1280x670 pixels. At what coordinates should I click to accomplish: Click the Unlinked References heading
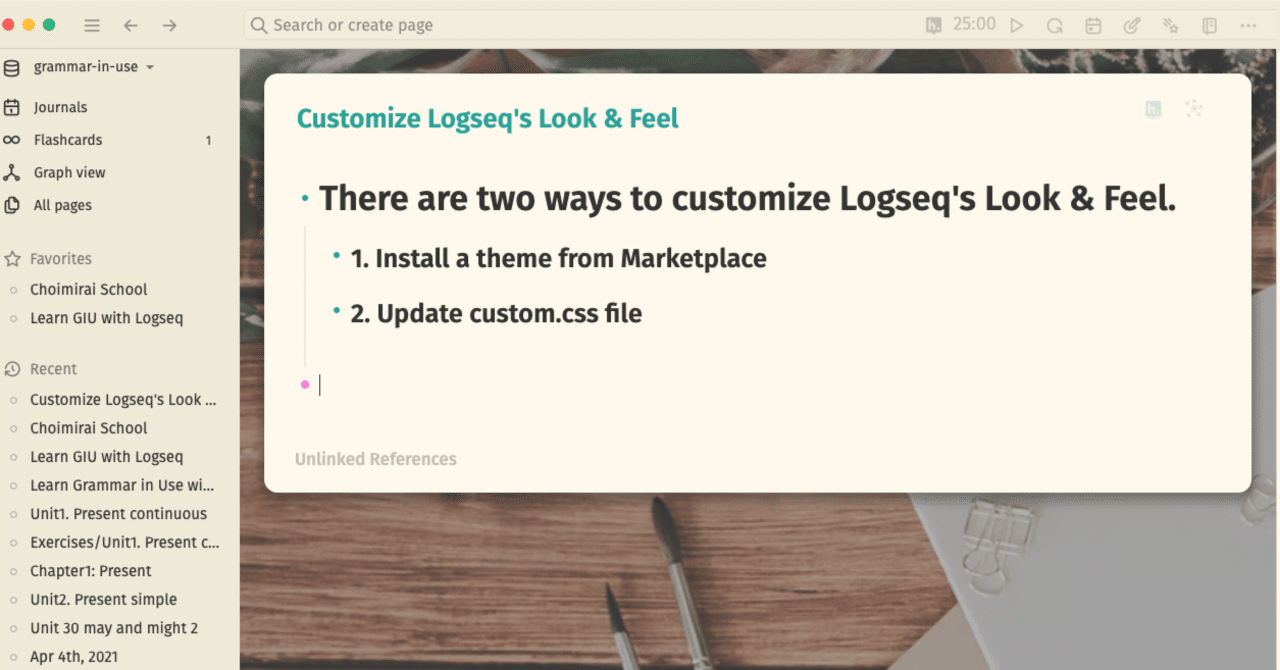(x=375, y=459)
